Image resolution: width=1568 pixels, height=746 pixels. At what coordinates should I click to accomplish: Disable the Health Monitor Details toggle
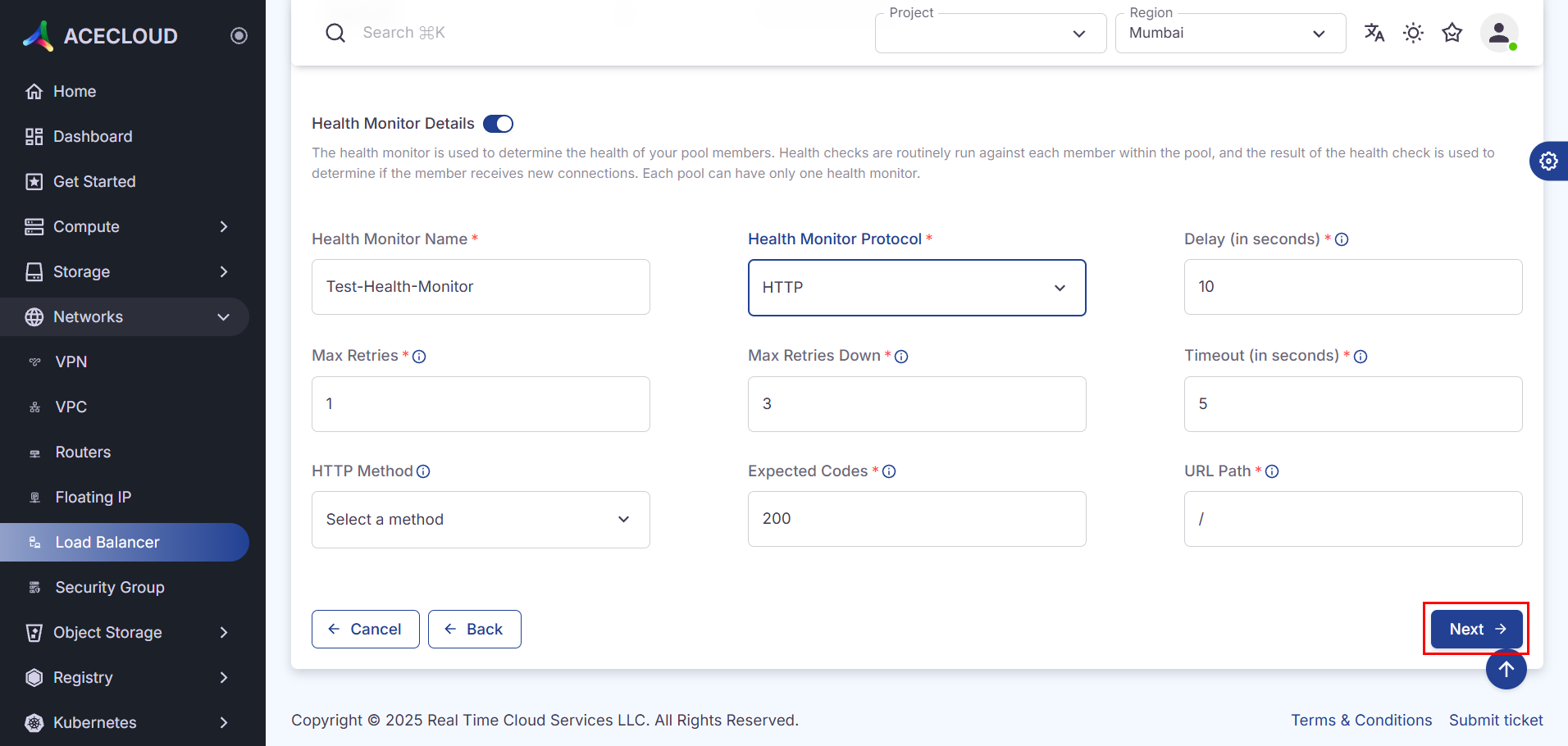coord(498,124)
